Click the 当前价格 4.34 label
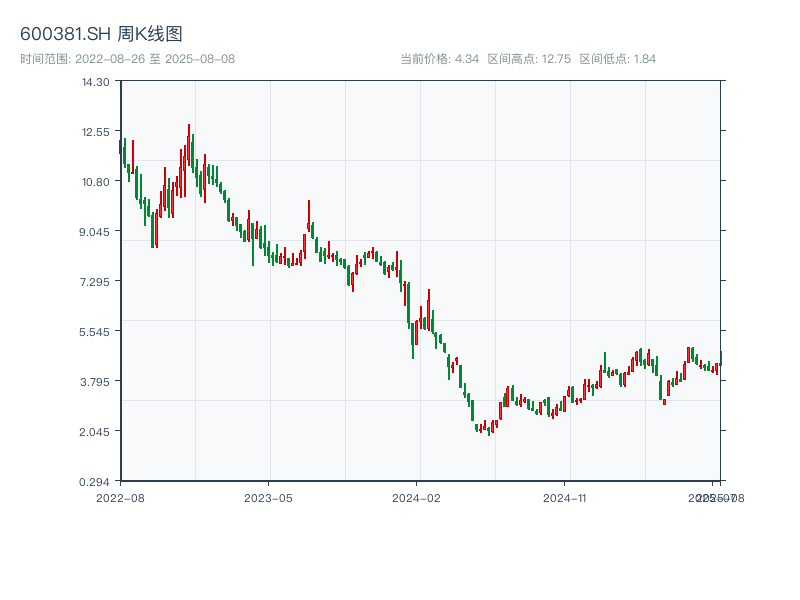 coord(440,59)
